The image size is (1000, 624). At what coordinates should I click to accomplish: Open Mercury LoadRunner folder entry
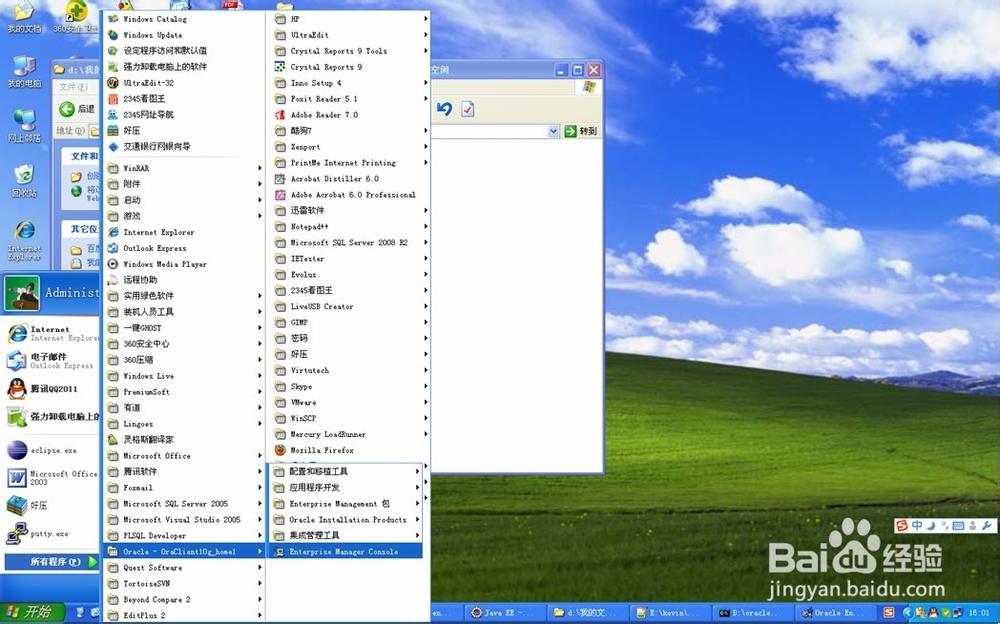(x=349, y=434)
